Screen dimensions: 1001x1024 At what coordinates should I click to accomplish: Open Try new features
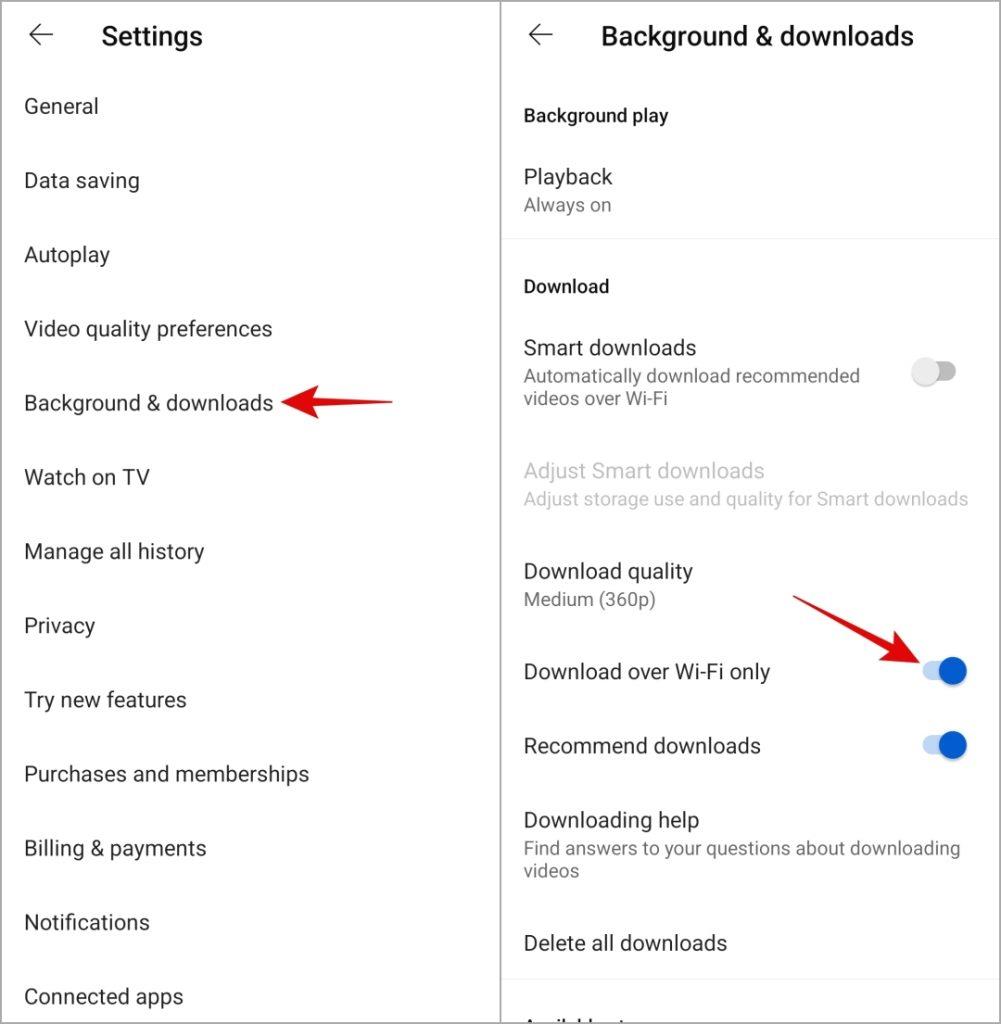250,699
